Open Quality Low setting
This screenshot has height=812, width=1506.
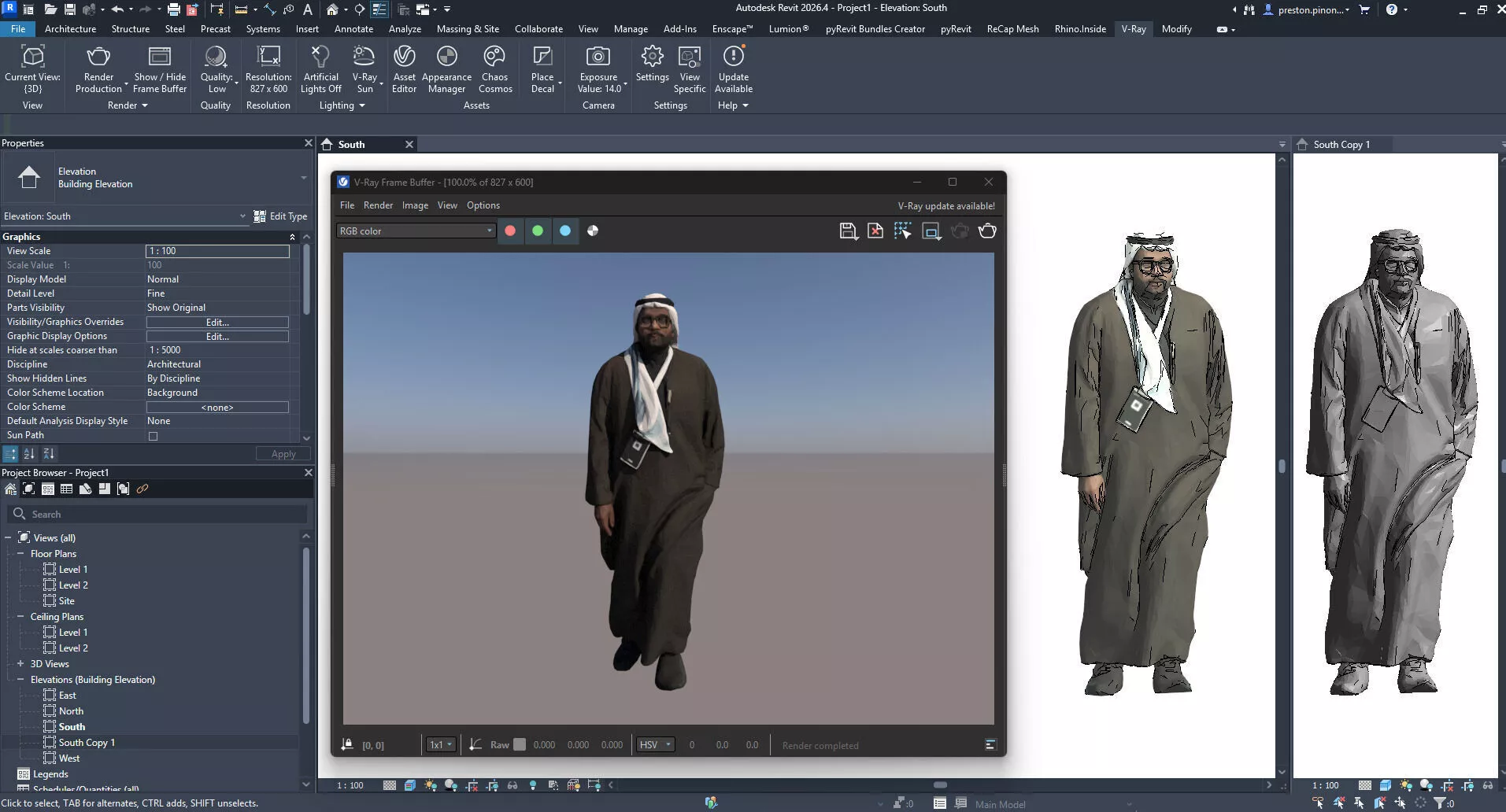(216, 69)
